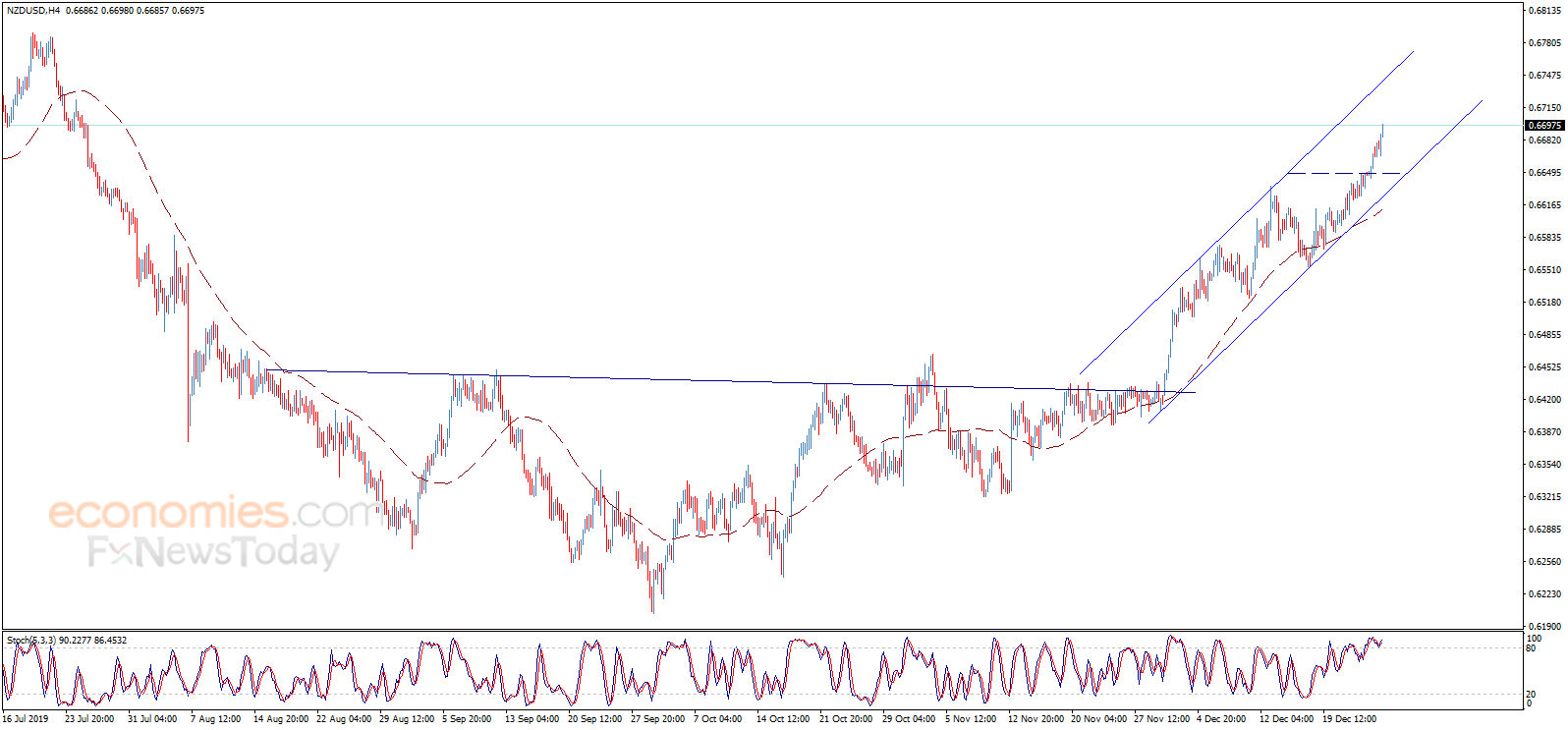This screenshot has height=730, width=1568.
Task: Select the 0.65835 price level label
Action: pyautogui.click(x=1545, y=238)
